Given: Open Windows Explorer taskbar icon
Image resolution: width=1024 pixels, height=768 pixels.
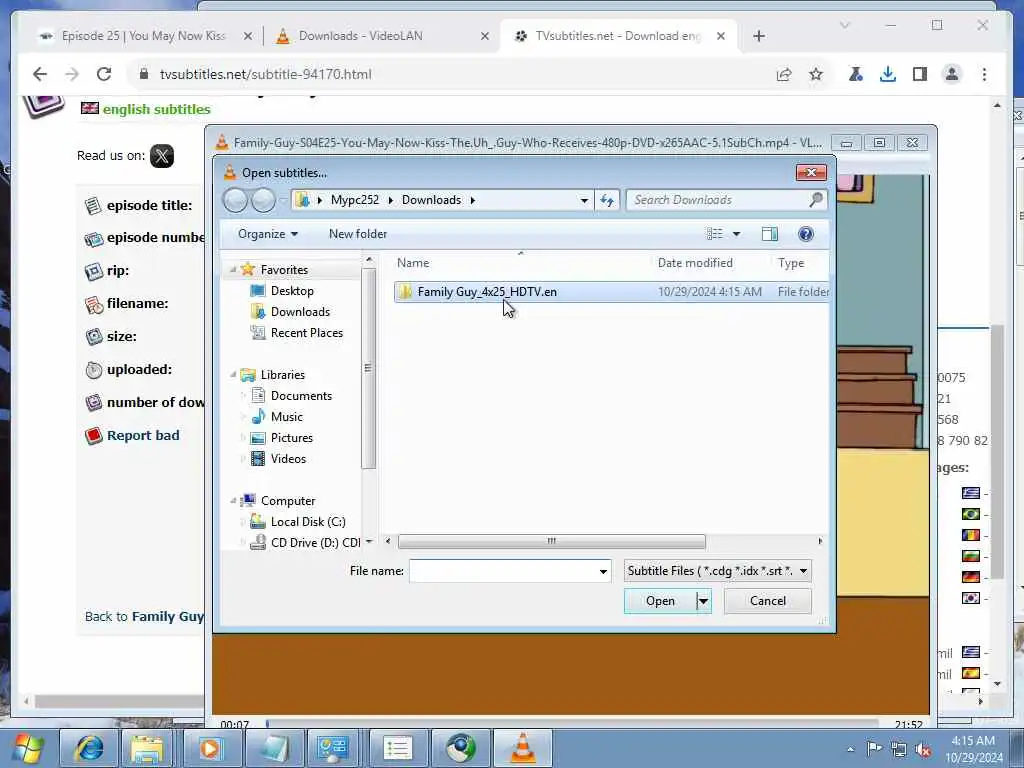Looking at the screenshot, I should click(x=147, y=748).
